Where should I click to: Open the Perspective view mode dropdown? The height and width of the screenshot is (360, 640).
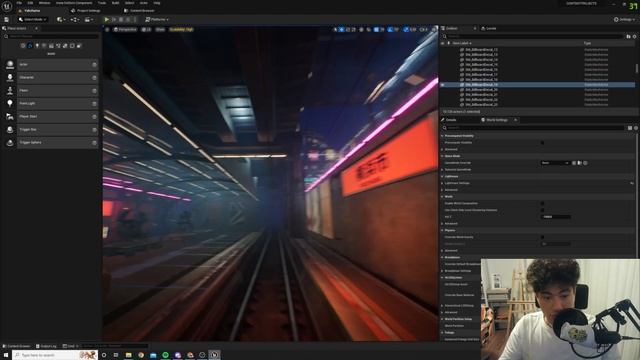click(125, 29)
